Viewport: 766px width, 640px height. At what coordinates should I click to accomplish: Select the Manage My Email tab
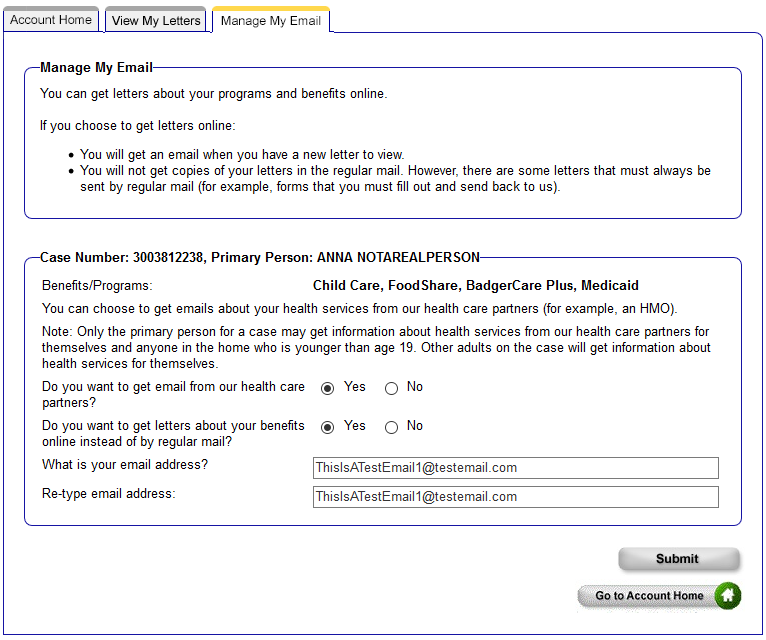(x=271, y=20)
